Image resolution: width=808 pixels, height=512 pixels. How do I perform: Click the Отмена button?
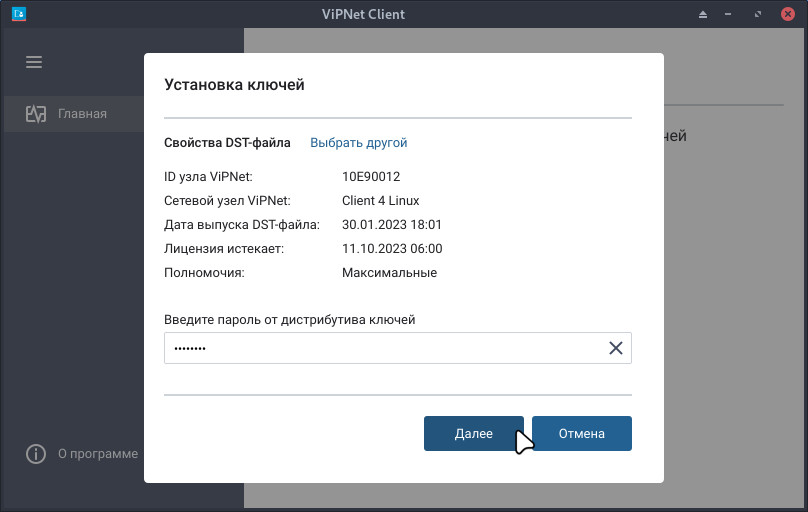click(582, 434)
